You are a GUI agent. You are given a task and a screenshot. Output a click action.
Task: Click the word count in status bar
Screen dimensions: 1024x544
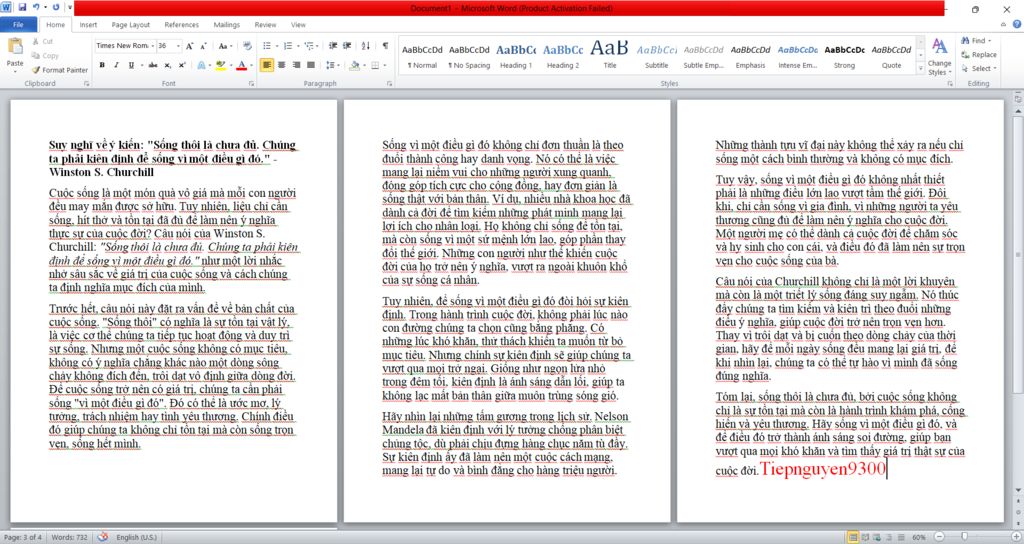[69, 537]
